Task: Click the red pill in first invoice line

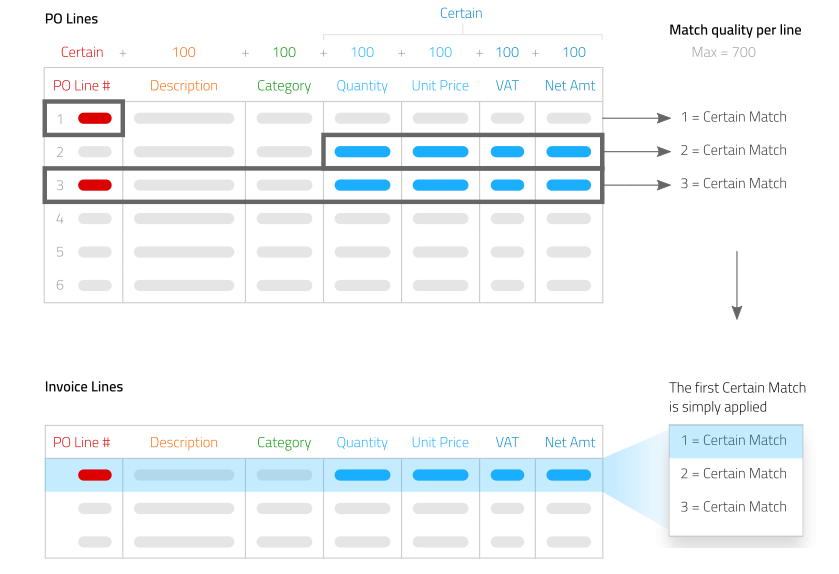Action: (x=95, y=475)
